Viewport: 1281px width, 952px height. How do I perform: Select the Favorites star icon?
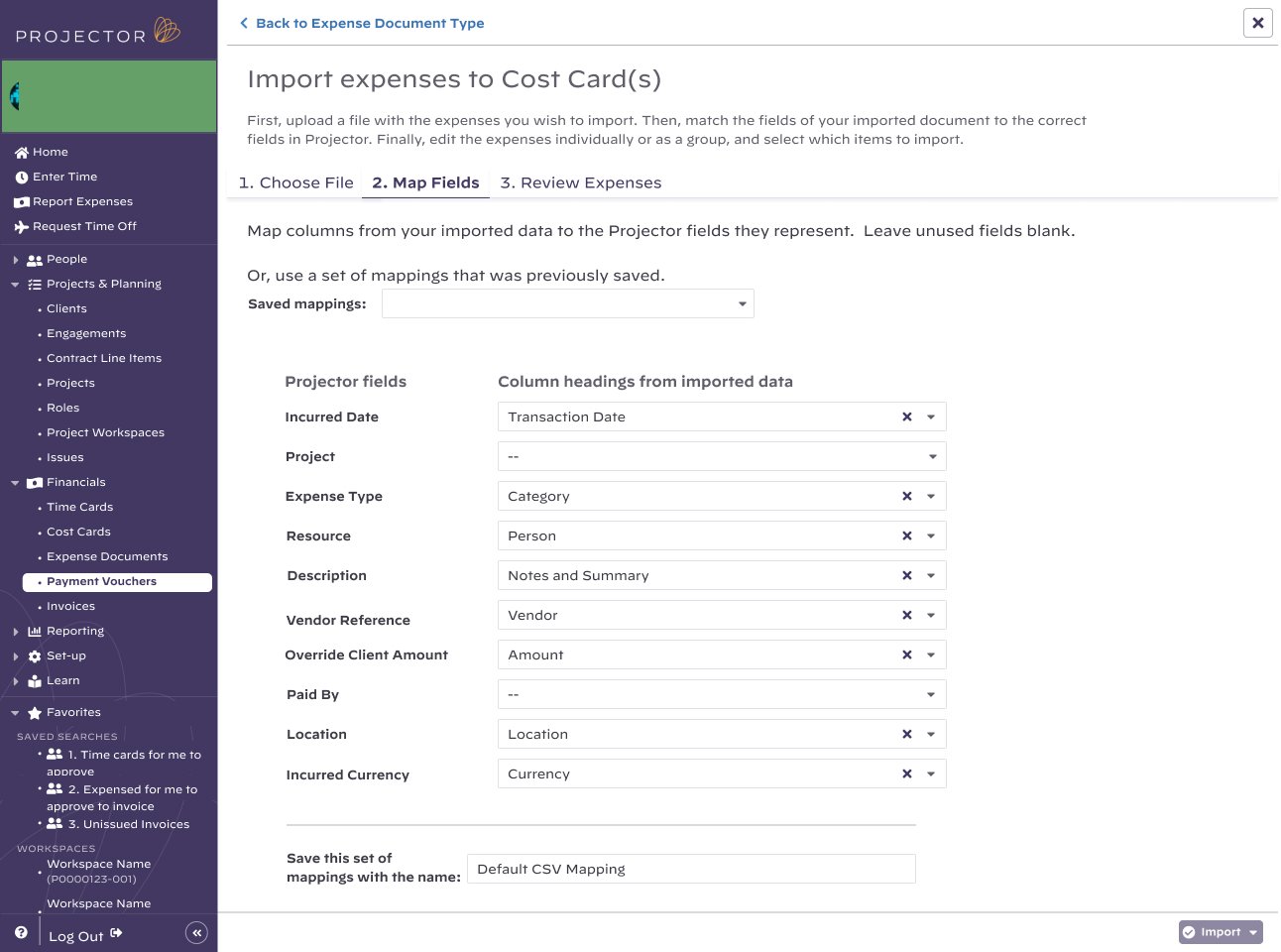(x=35, y=712)
